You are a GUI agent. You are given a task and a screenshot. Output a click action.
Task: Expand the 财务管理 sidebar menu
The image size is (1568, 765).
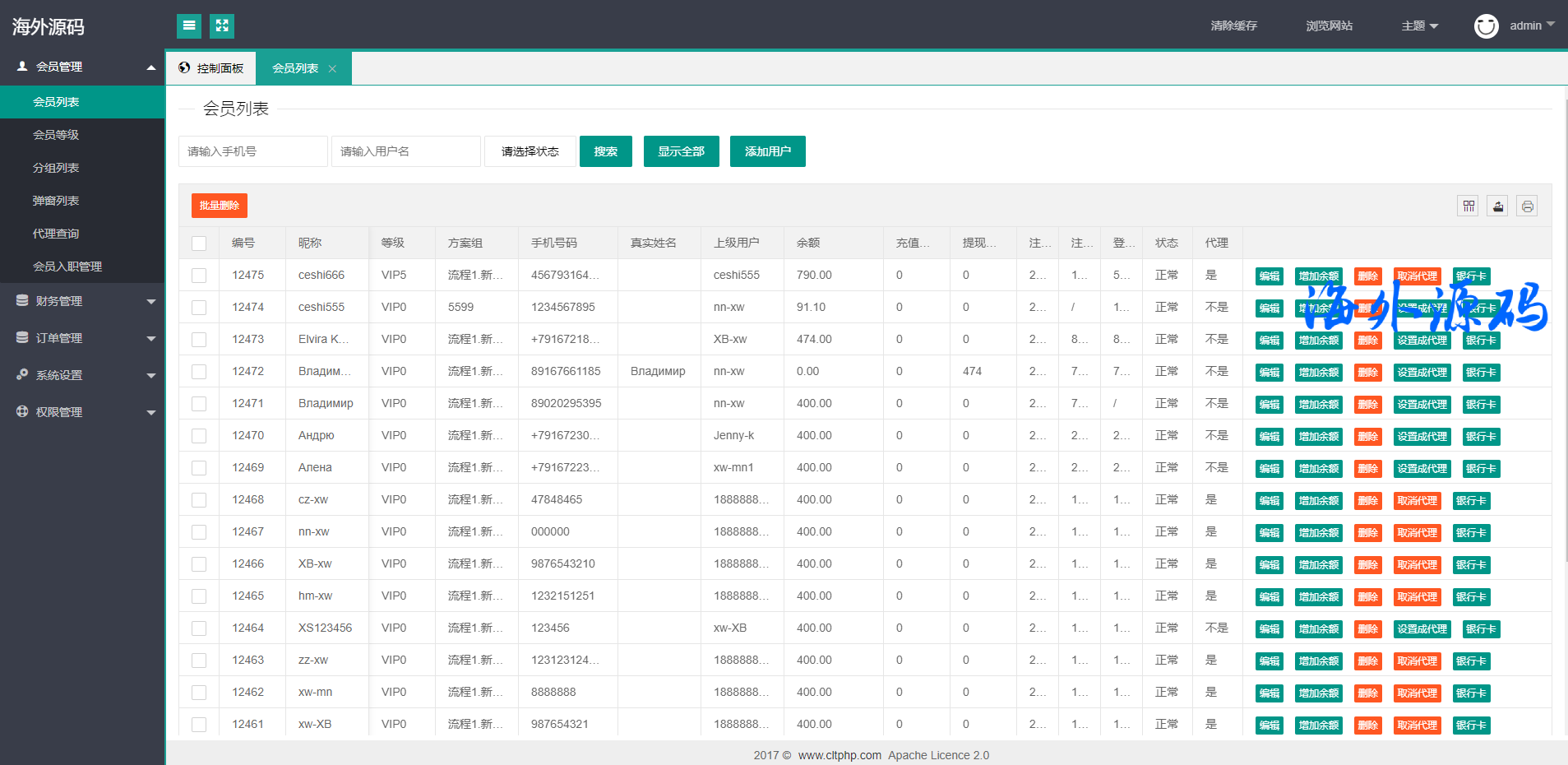tap(82, 301)
